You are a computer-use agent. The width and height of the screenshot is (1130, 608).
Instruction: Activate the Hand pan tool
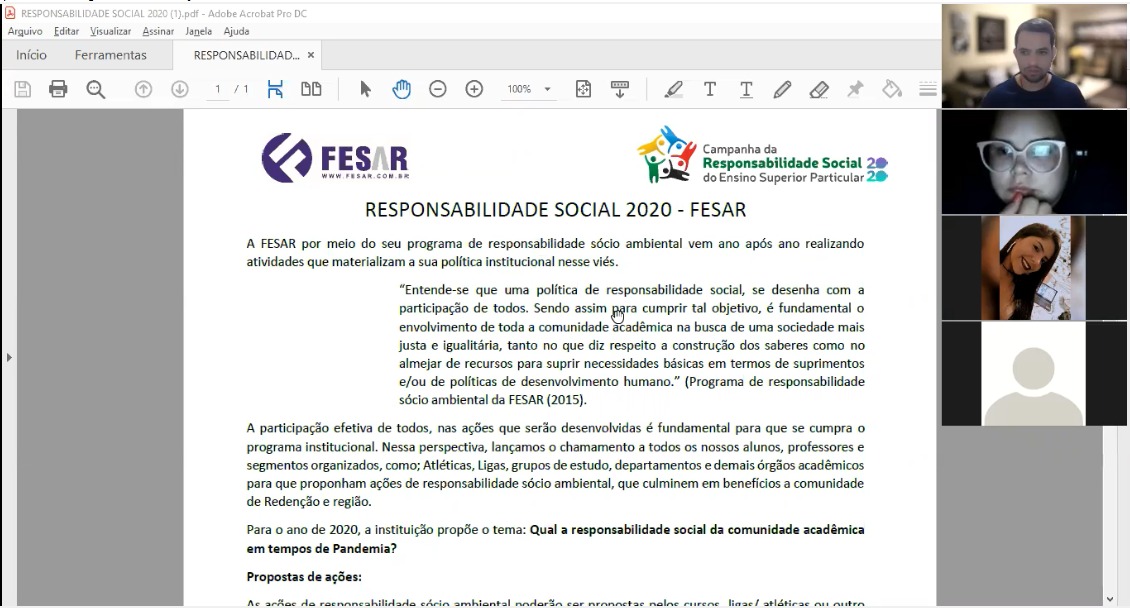(x=401, y=89)
